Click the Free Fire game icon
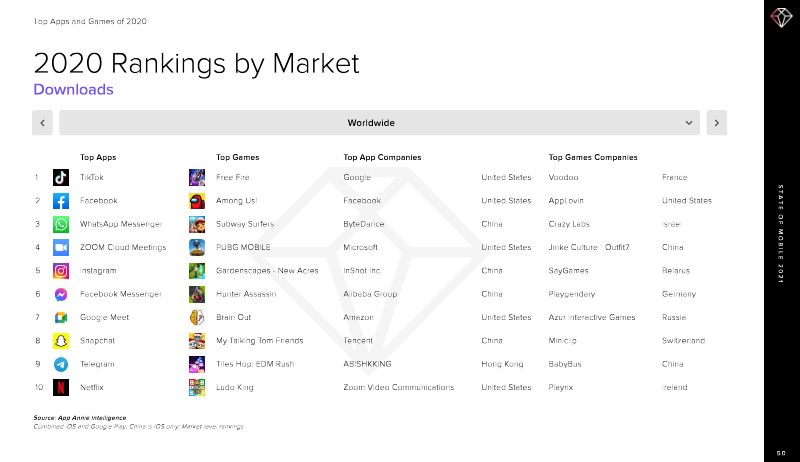 197,178
